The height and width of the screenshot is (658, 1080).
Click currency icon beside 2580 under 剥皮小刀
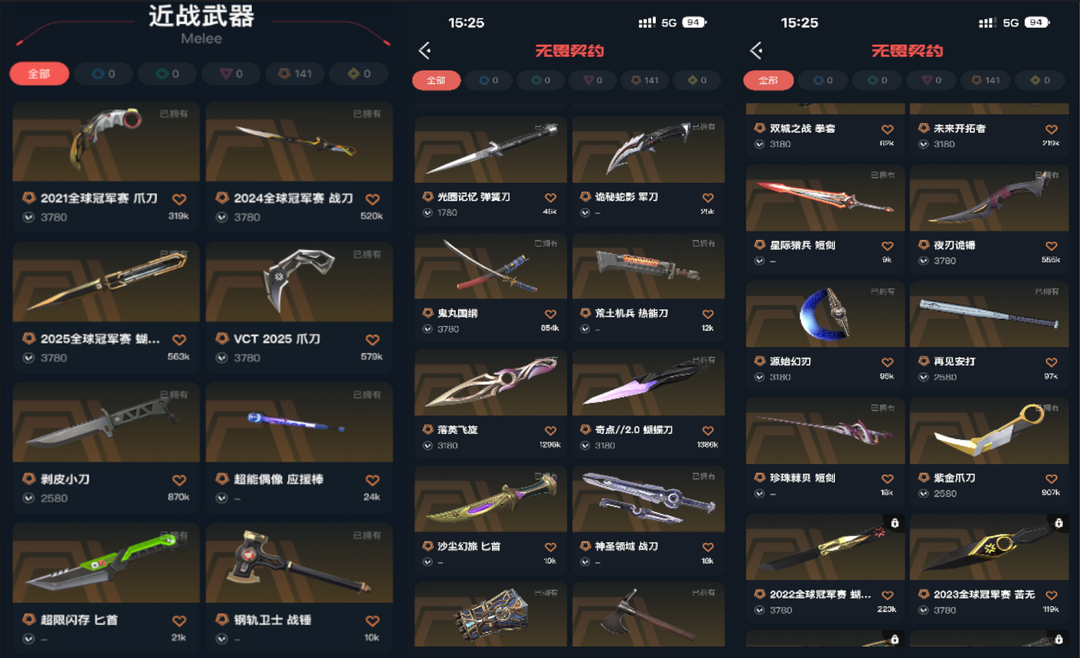pyautogui.click(x=28, y=498)
